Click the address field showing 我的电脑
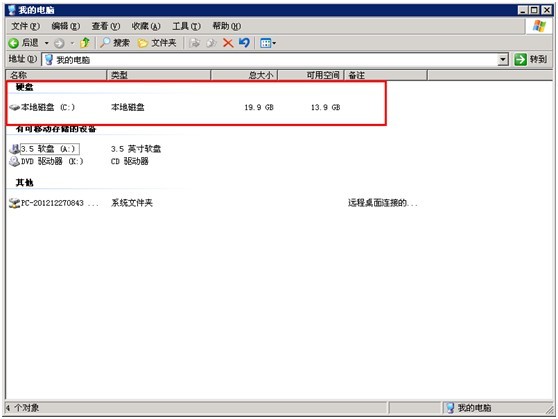The width and height of the screenshot is (558, 419). pos(270,59)
